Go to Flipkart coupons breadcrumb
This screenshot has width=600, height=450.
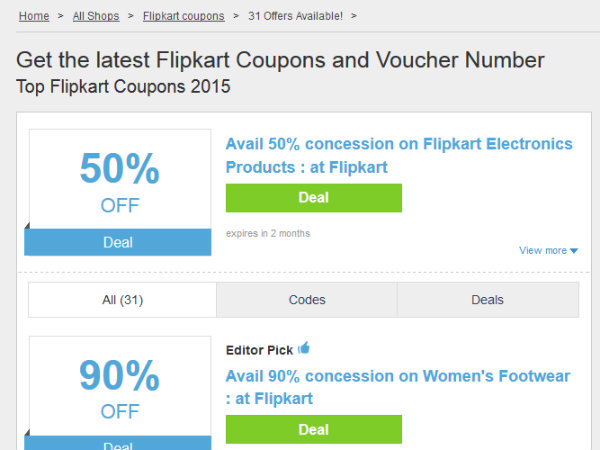point(182,16)
